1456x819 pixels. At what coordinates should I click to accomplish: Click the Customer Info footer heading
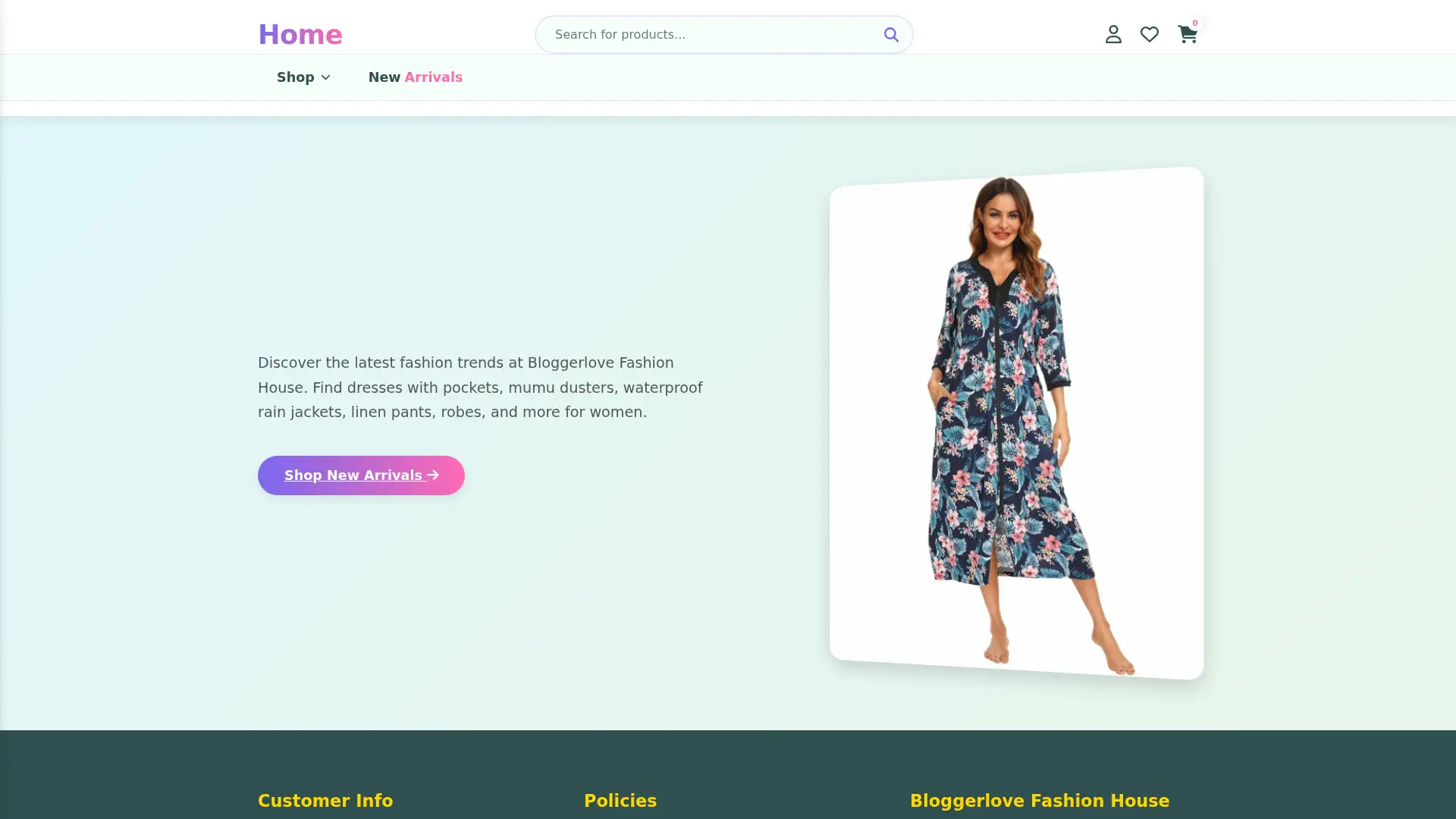click(325, 800)
